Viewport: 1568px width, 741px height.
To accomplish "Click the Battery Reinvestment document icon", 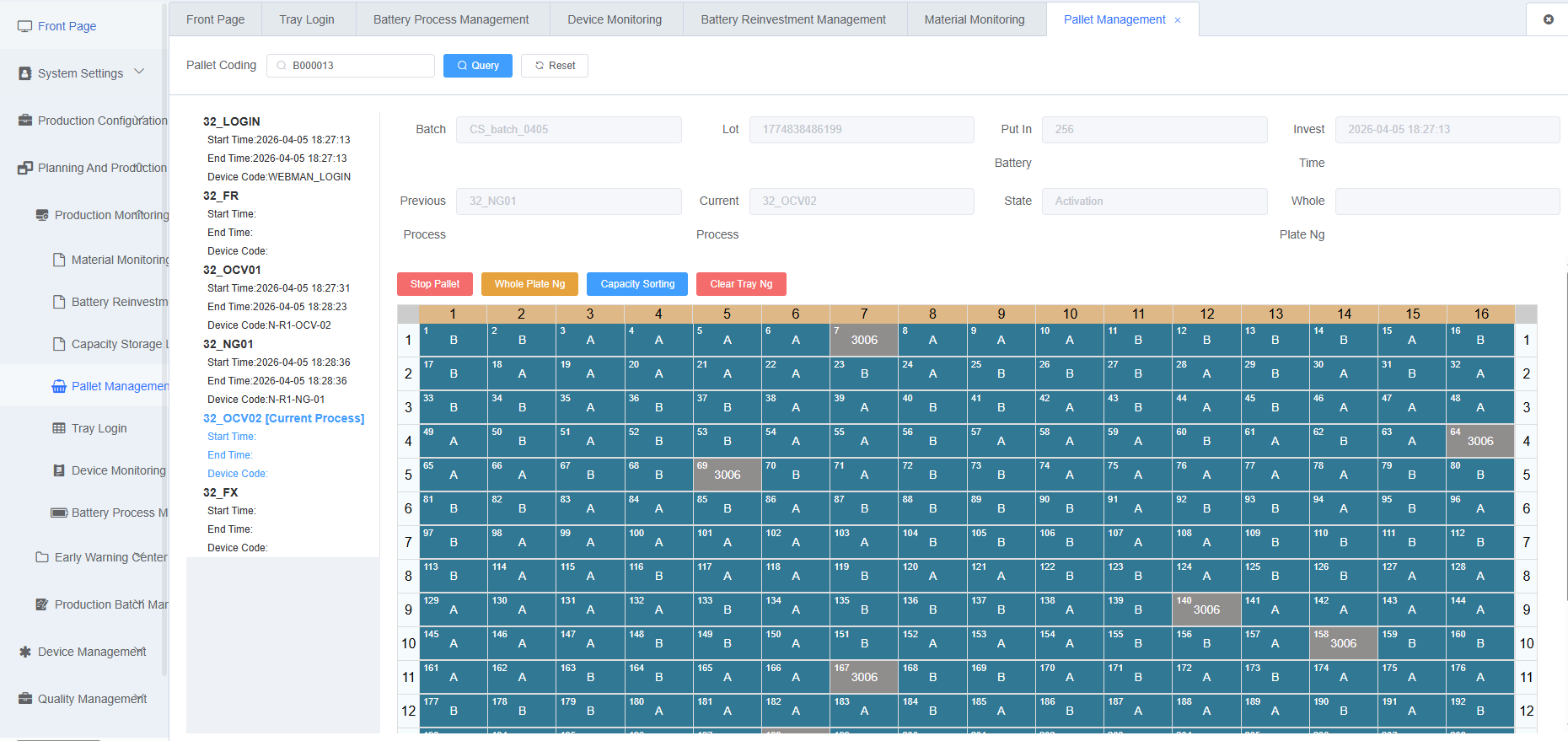I will [x=59, y=302].
